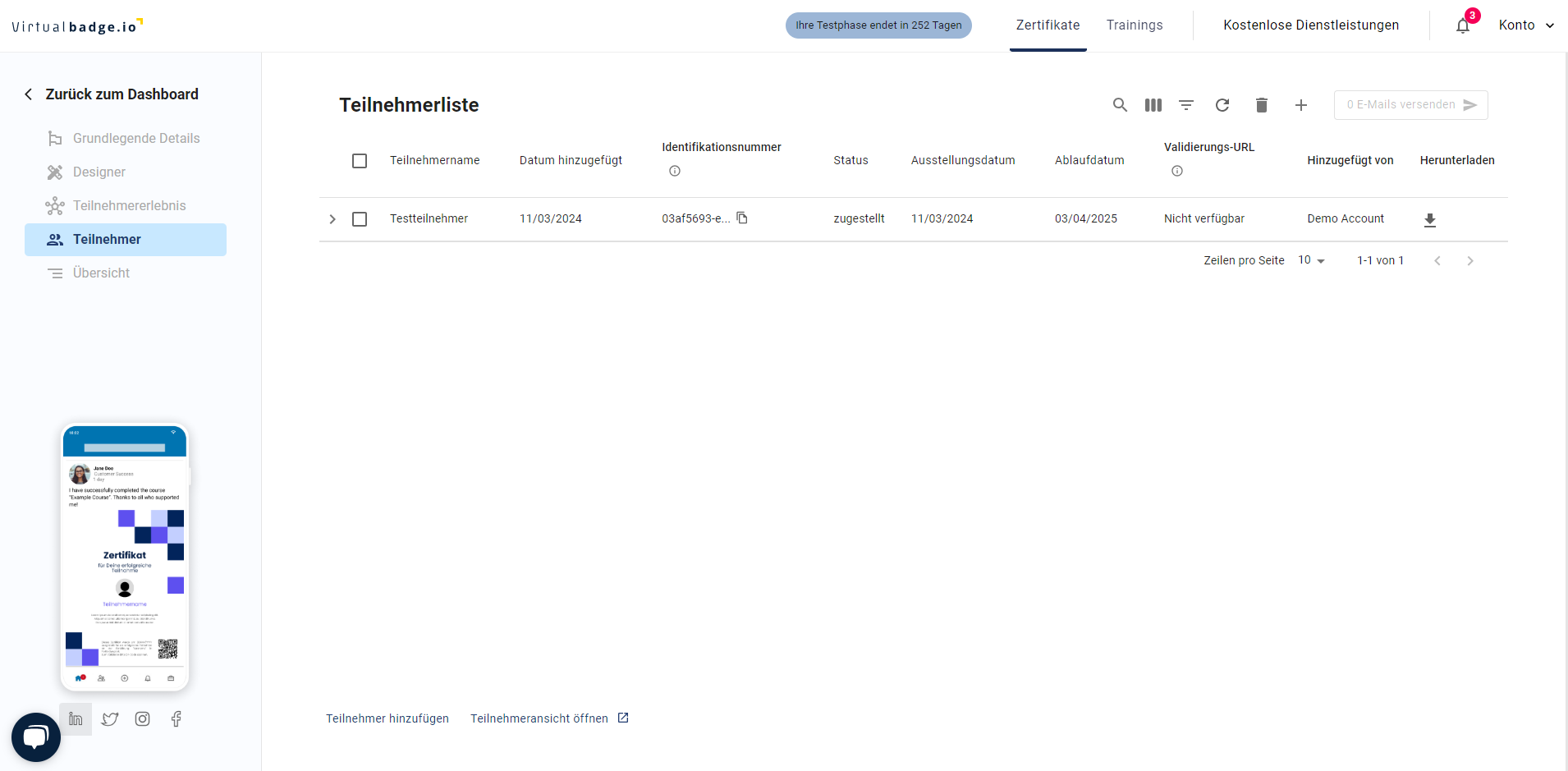Screen dimensions: 1568x771
Task: Click the zugestellt status cell
Action: (x=859, y=219)
